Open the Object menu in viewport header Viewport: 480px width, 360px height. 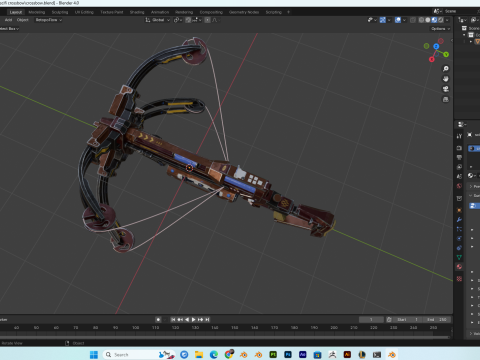point(23,20)
